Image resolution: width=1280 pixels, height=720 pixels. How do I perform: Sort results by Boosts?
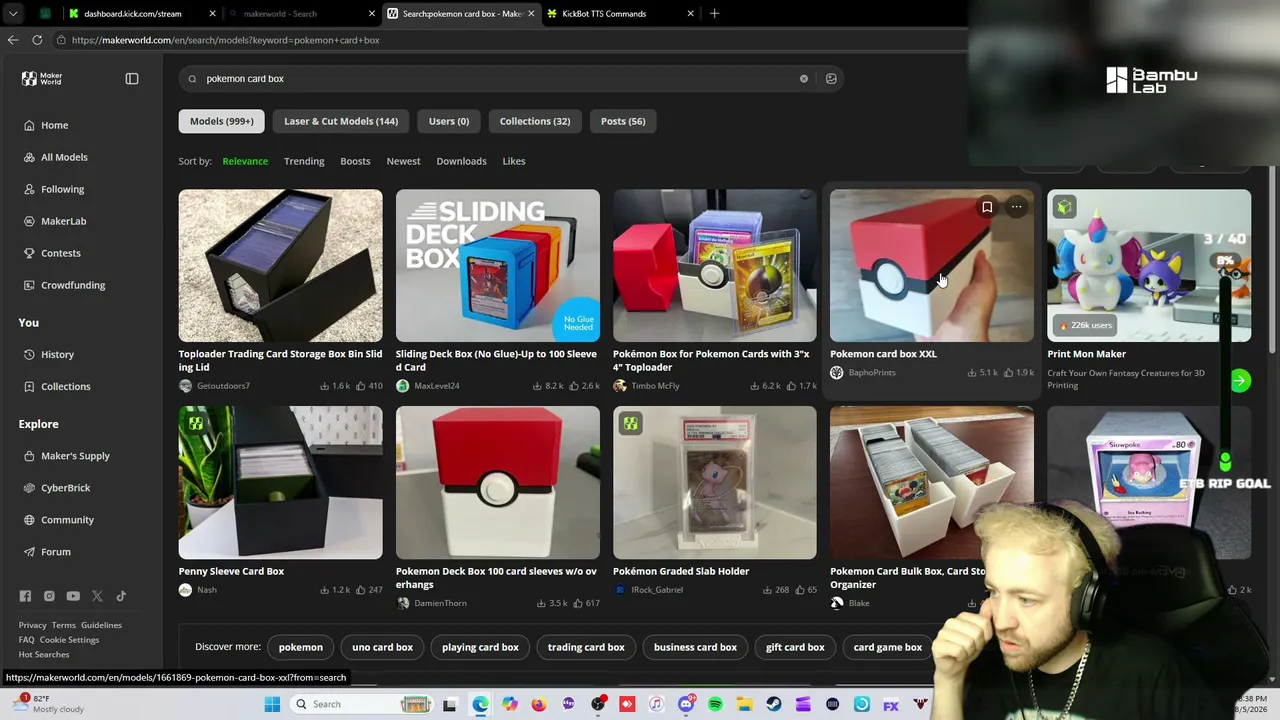355,161
